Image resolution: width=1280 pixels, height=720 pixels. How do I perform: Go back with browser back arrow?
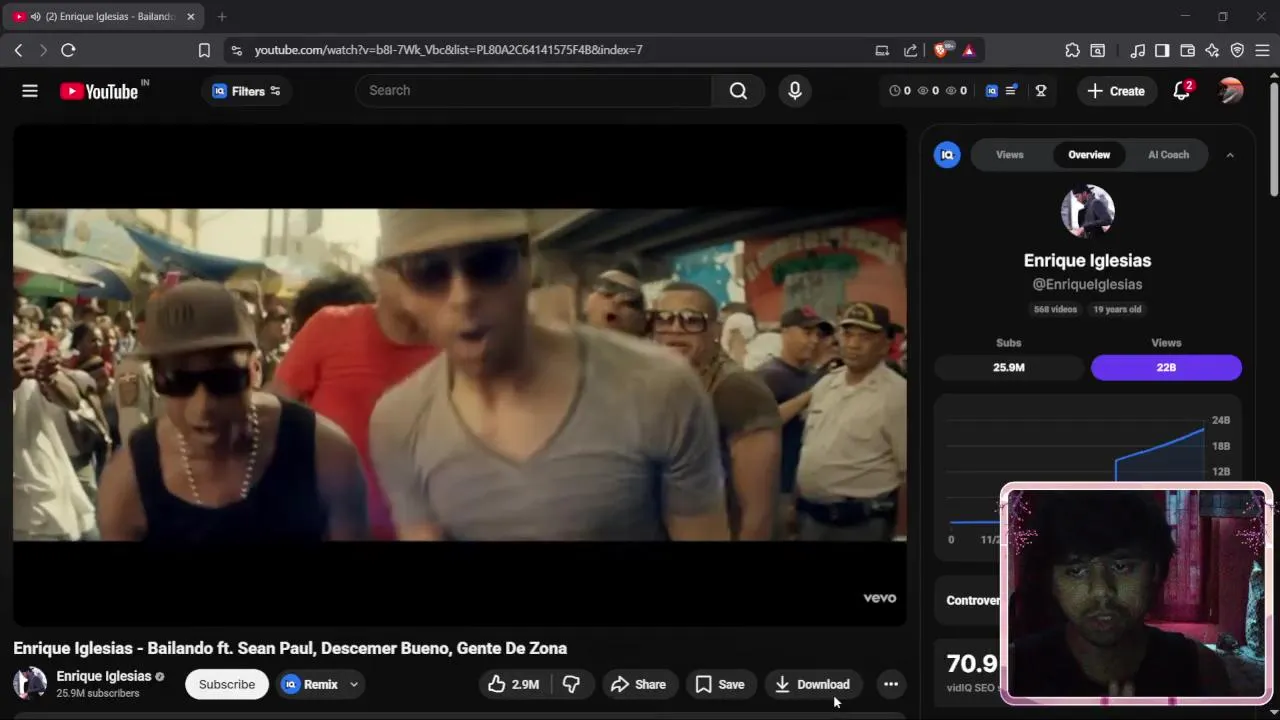click(19, 50)
